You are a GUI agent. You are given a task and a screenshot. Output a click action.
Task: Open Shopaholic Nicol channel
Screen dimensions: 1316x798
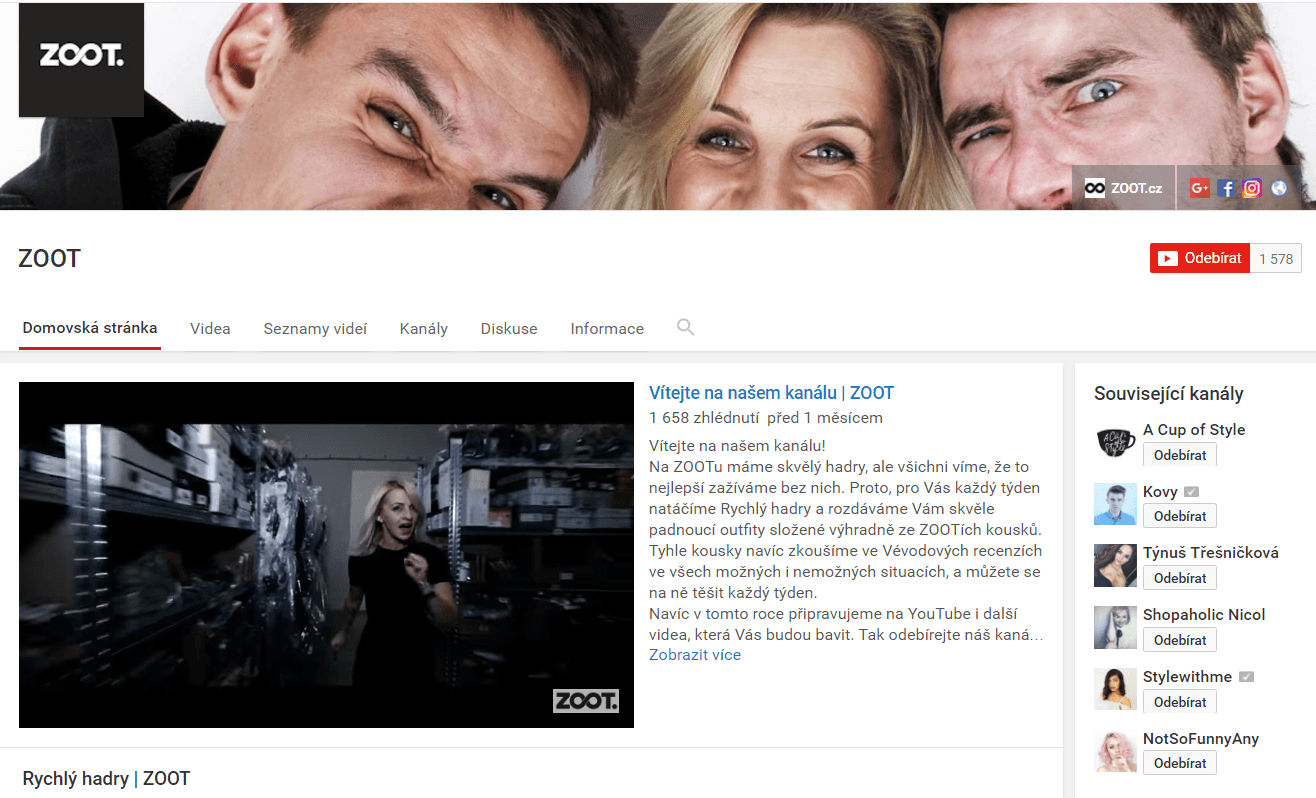pos(1204,615)
